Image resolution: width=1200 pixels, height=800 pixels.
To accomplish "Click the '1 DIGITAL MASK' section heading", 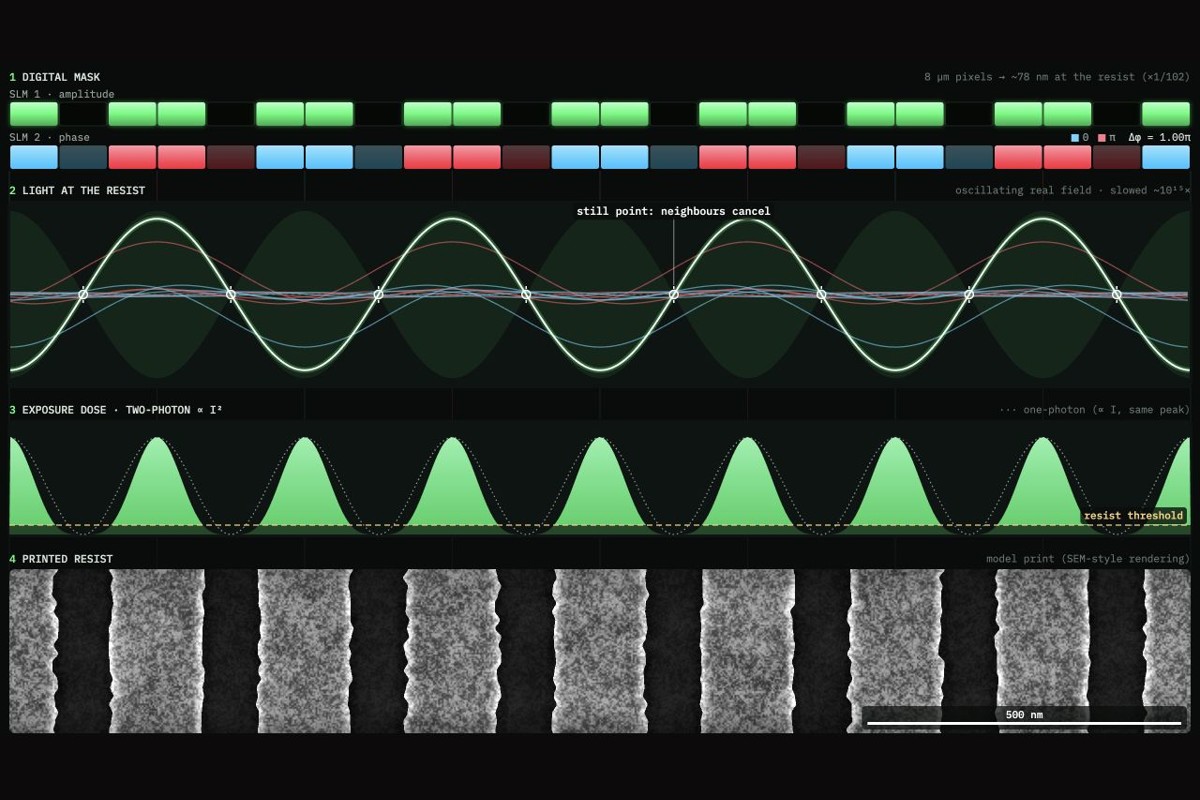I will [x=55, y=77].
